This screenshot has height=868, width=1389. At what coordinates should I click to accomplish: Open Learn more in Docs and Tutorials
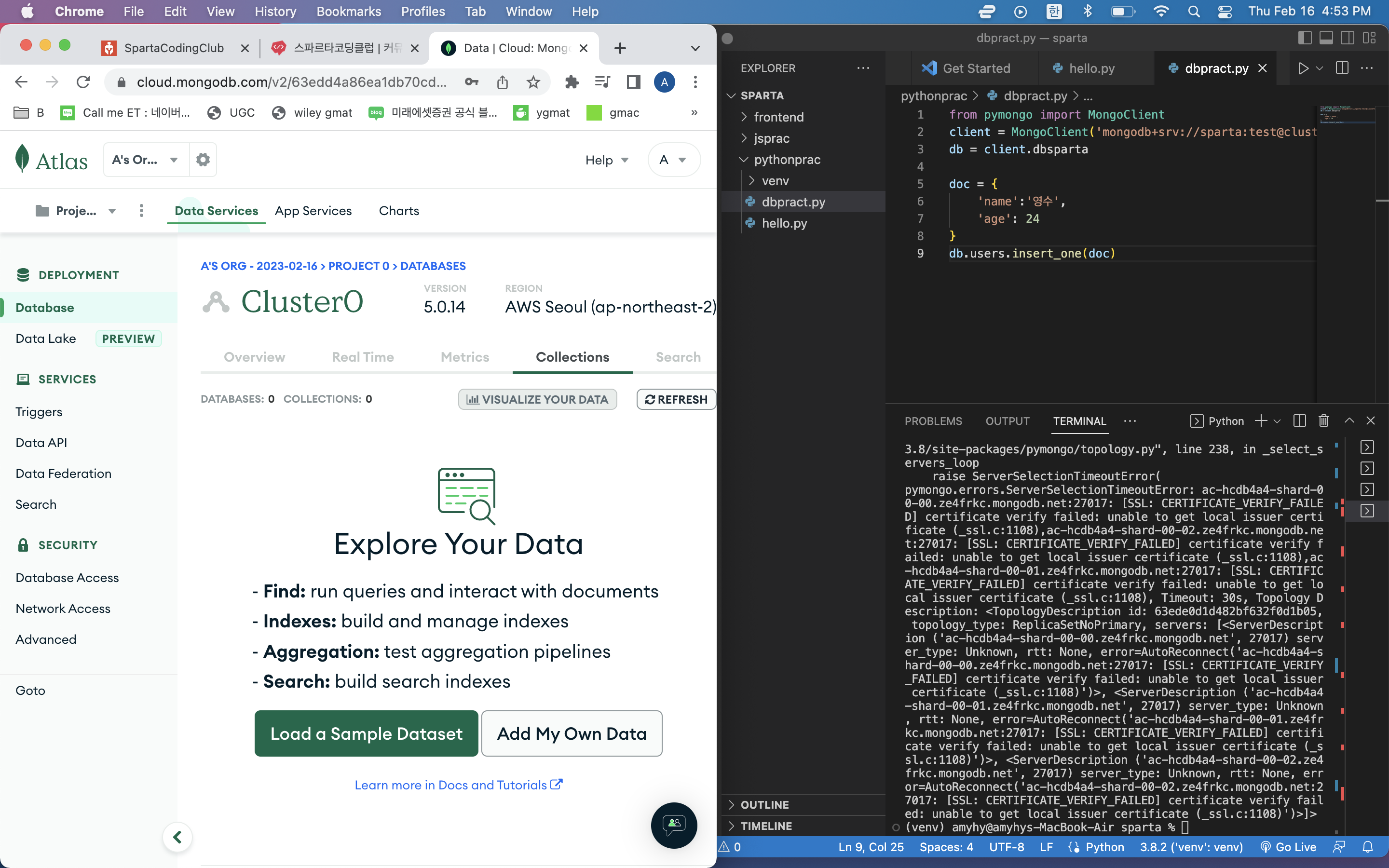pyautogui.click(x=459, y=785)
